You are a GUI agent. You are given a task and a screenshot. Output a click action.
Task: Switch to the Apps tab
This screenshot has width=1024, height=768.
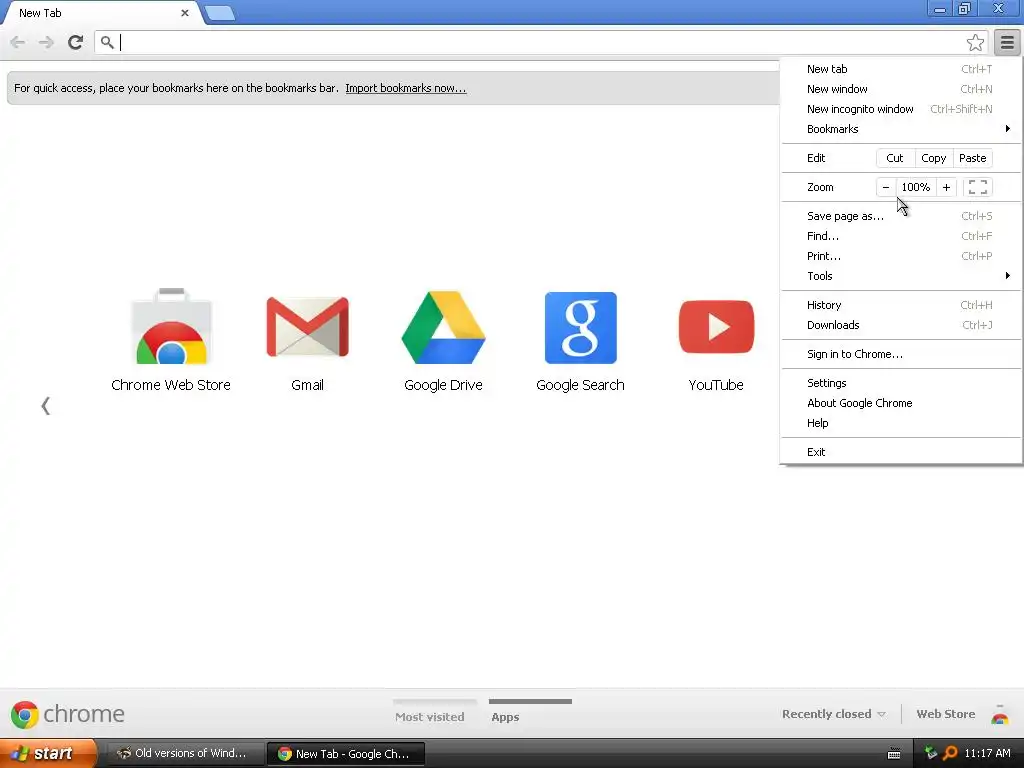505,716
